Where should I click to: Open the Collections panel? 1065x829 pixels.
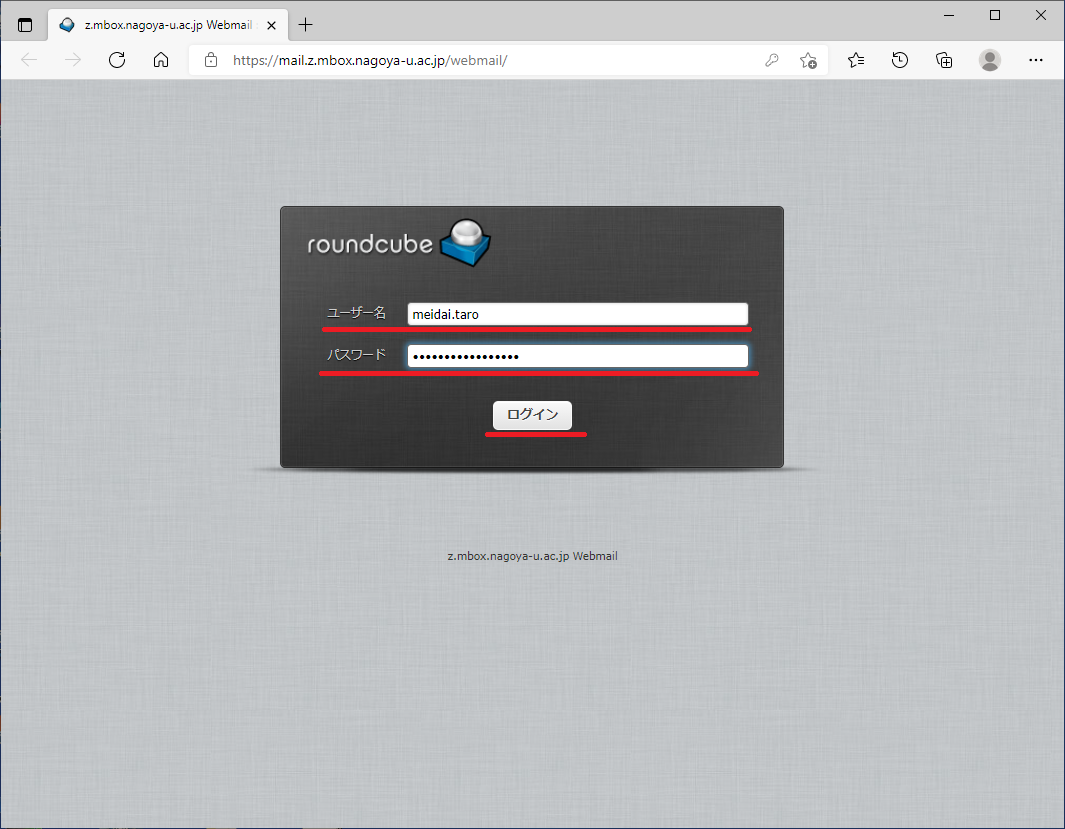tap(944, 60)
